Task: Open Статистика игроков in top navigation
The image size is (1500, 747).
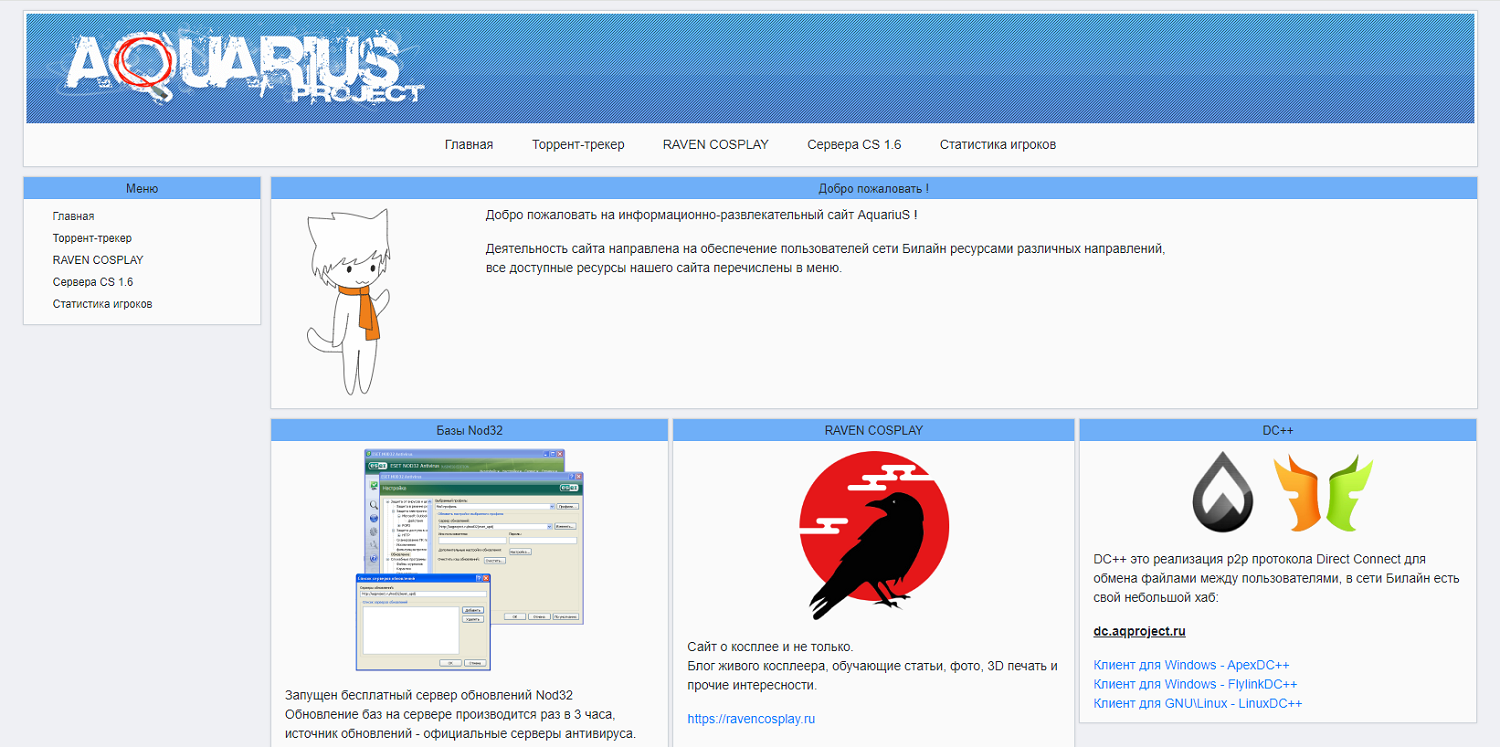Action: point(998,145)
